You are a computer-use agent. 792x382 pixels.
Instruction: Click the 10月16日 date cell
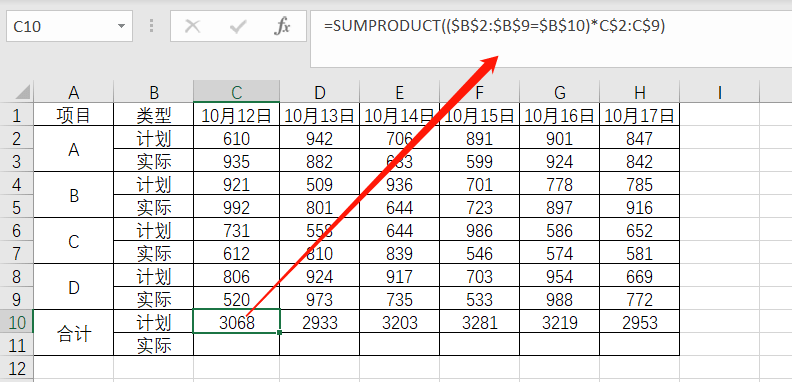(559, 115)
